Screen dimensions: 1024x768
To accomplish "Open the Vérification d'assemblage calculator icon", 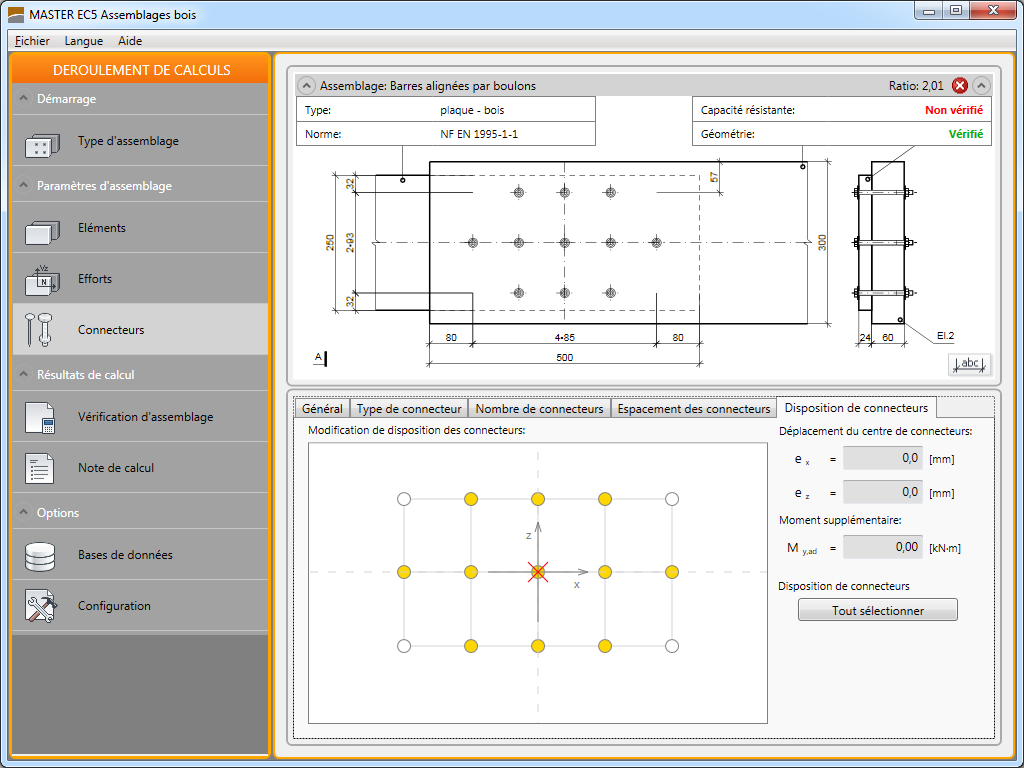I will pos(40,418).
